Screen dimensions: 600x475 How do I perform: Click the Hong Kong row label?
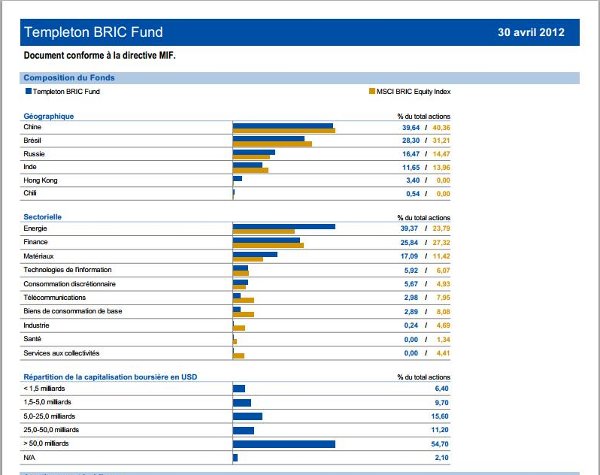click(x=40, y=180)
